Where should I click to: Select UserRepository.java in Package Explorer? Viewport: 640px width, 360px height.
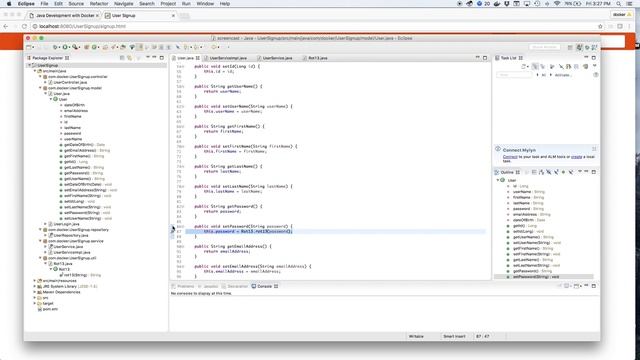click(71, 236)
